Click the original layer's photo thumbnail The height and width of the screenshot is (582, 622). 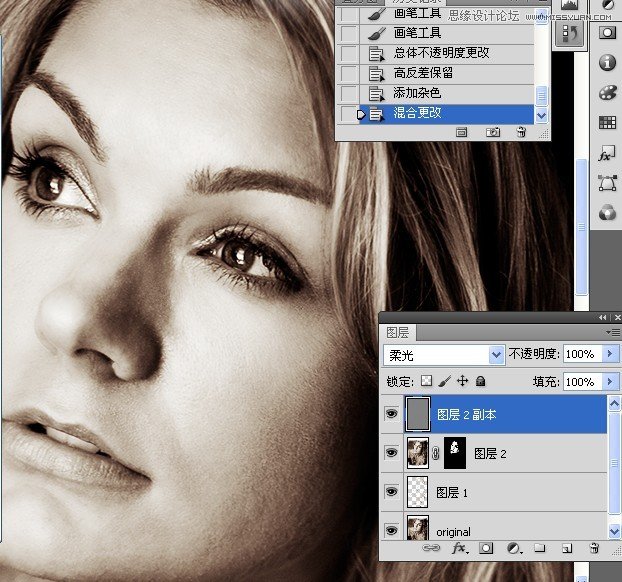(418, 528)
